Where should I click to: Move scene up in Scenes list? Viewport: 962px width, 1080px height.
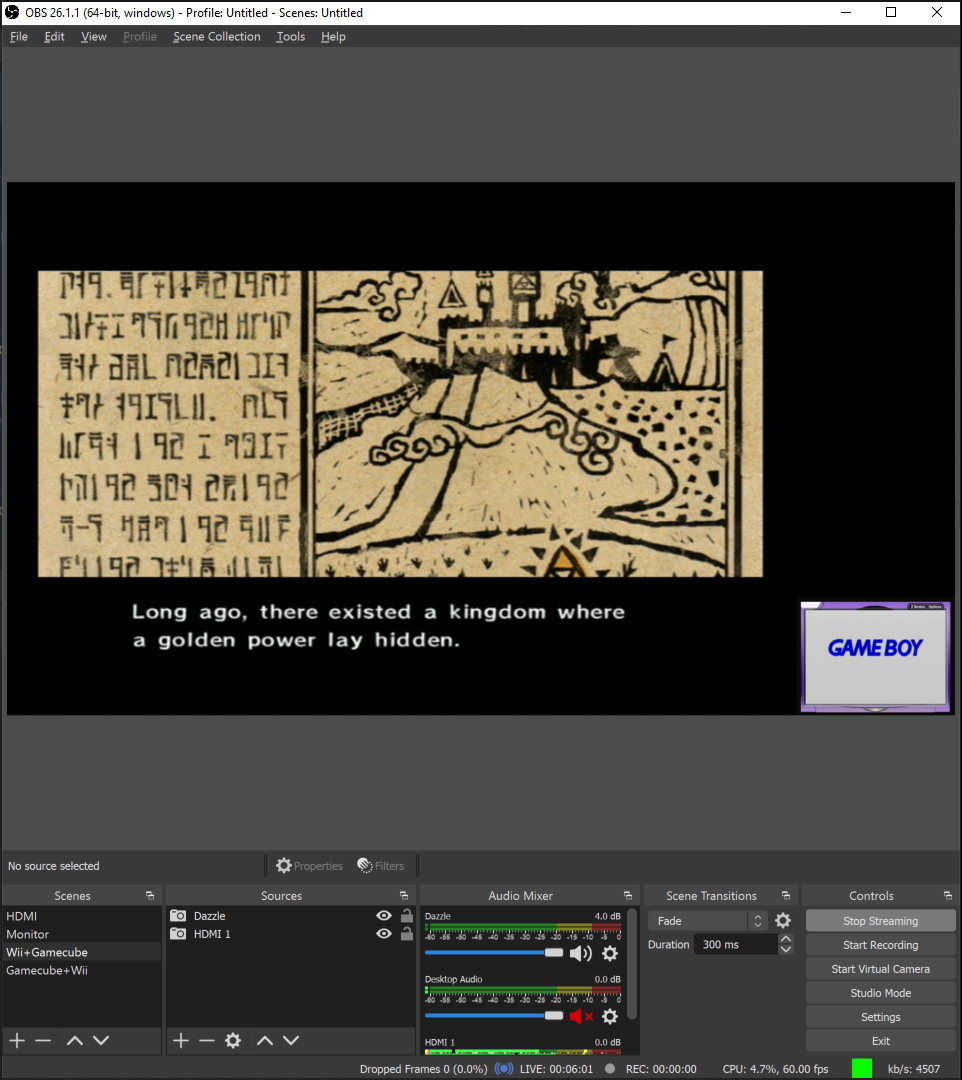(x=74, y=1041)
